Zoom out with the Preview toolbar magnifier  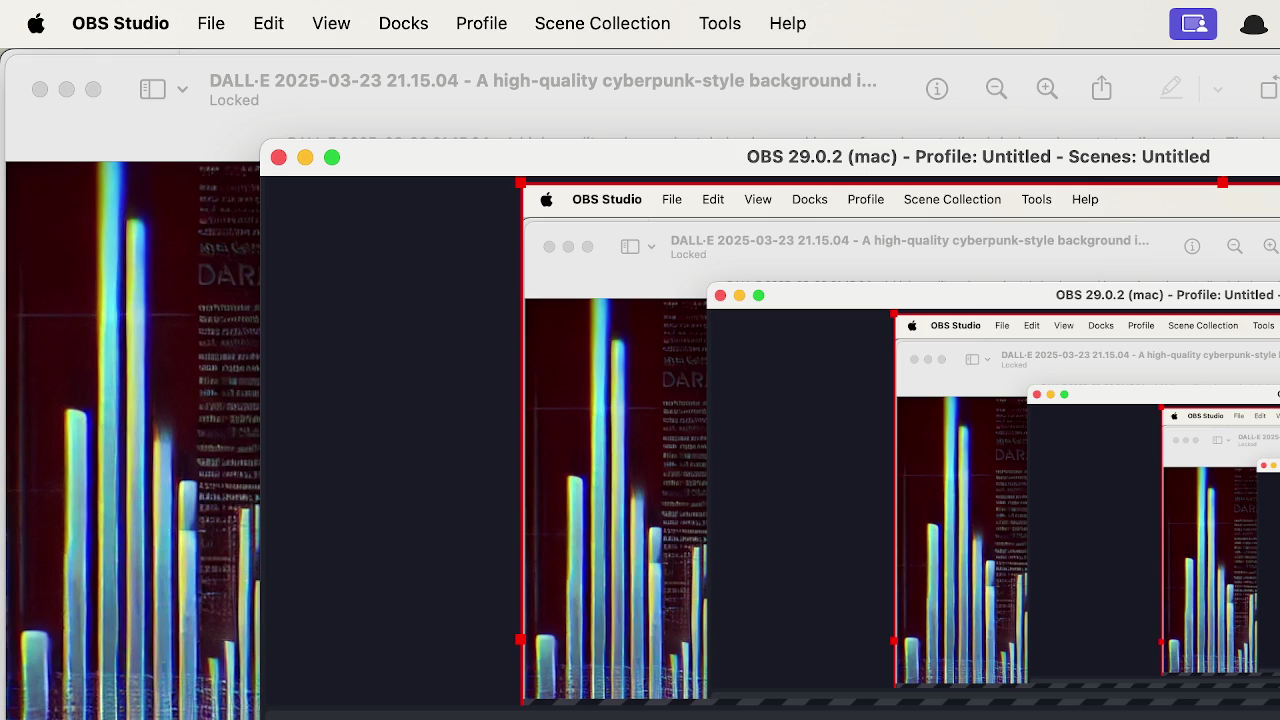(996, 89)
